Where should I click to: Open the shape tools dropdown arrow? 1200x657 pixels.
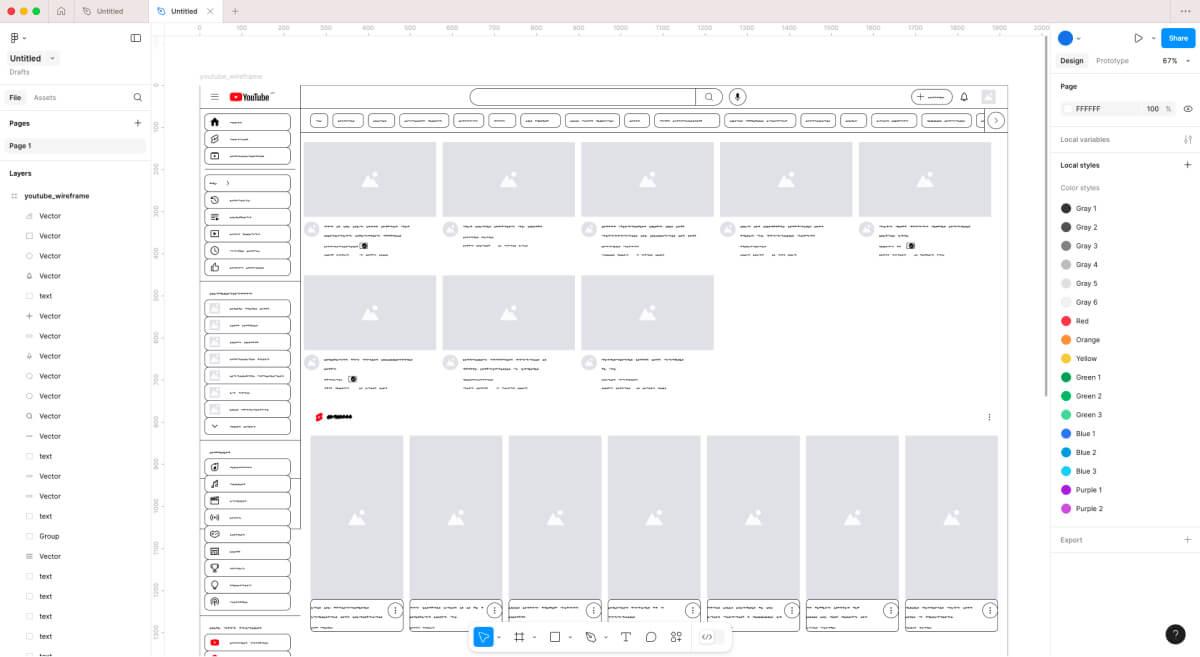pyautogui.click(x=570, y=637)
